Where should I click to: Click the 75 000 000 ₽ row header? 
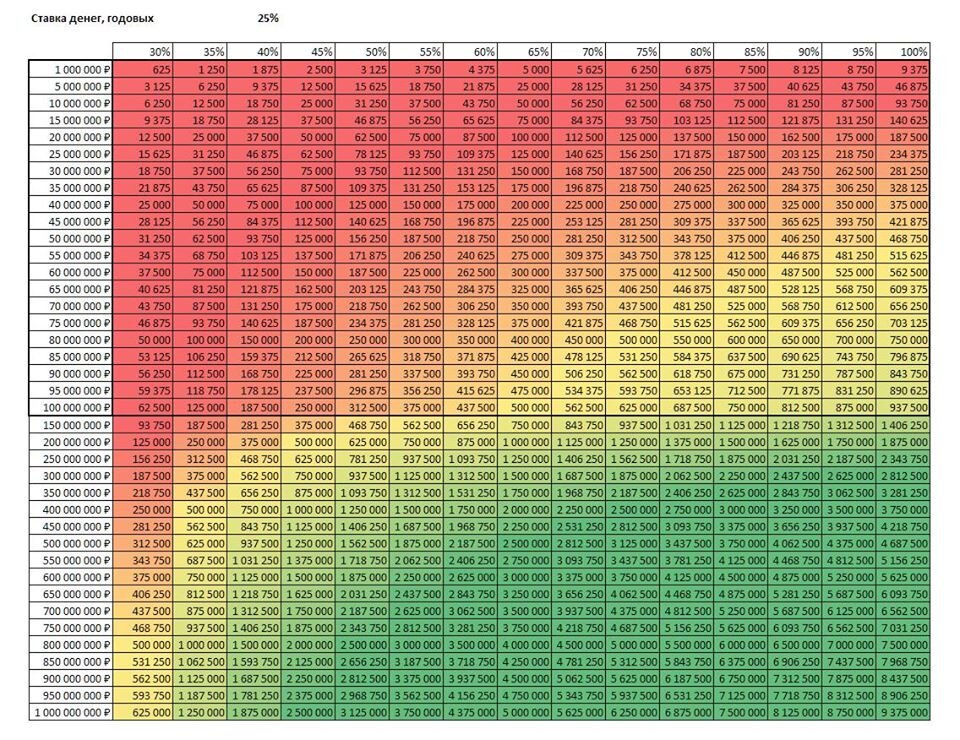[x=70, y=323]
